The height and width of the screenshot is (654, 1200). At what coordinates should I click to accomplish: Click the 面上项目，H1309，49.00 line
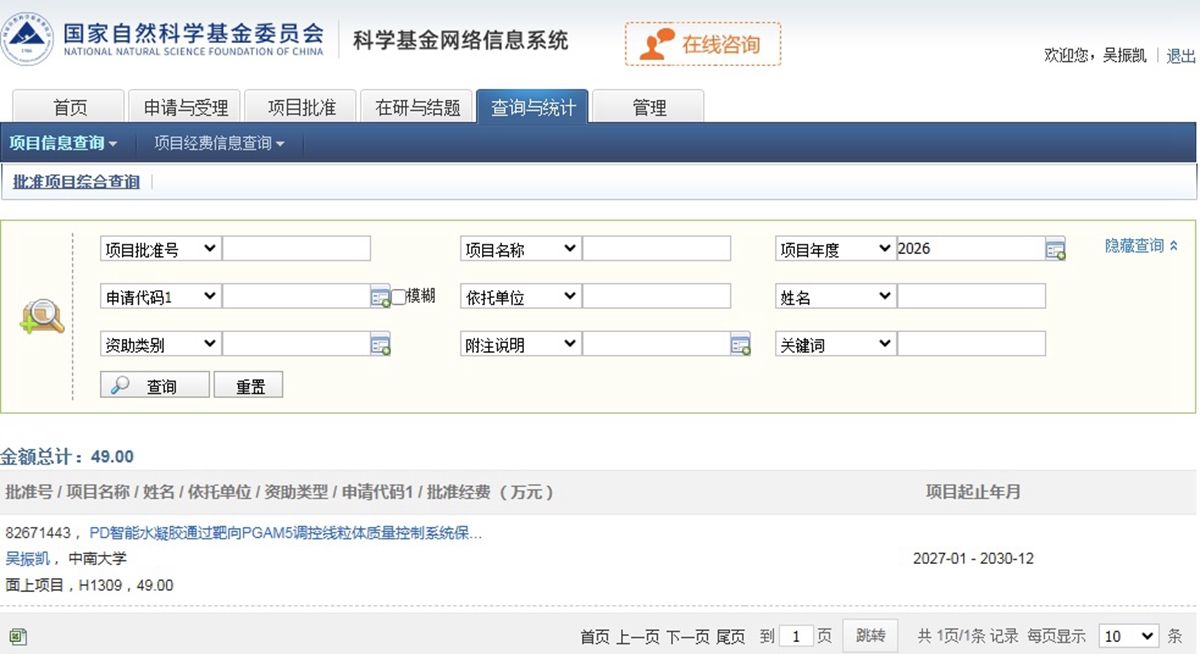coord(89,585)
